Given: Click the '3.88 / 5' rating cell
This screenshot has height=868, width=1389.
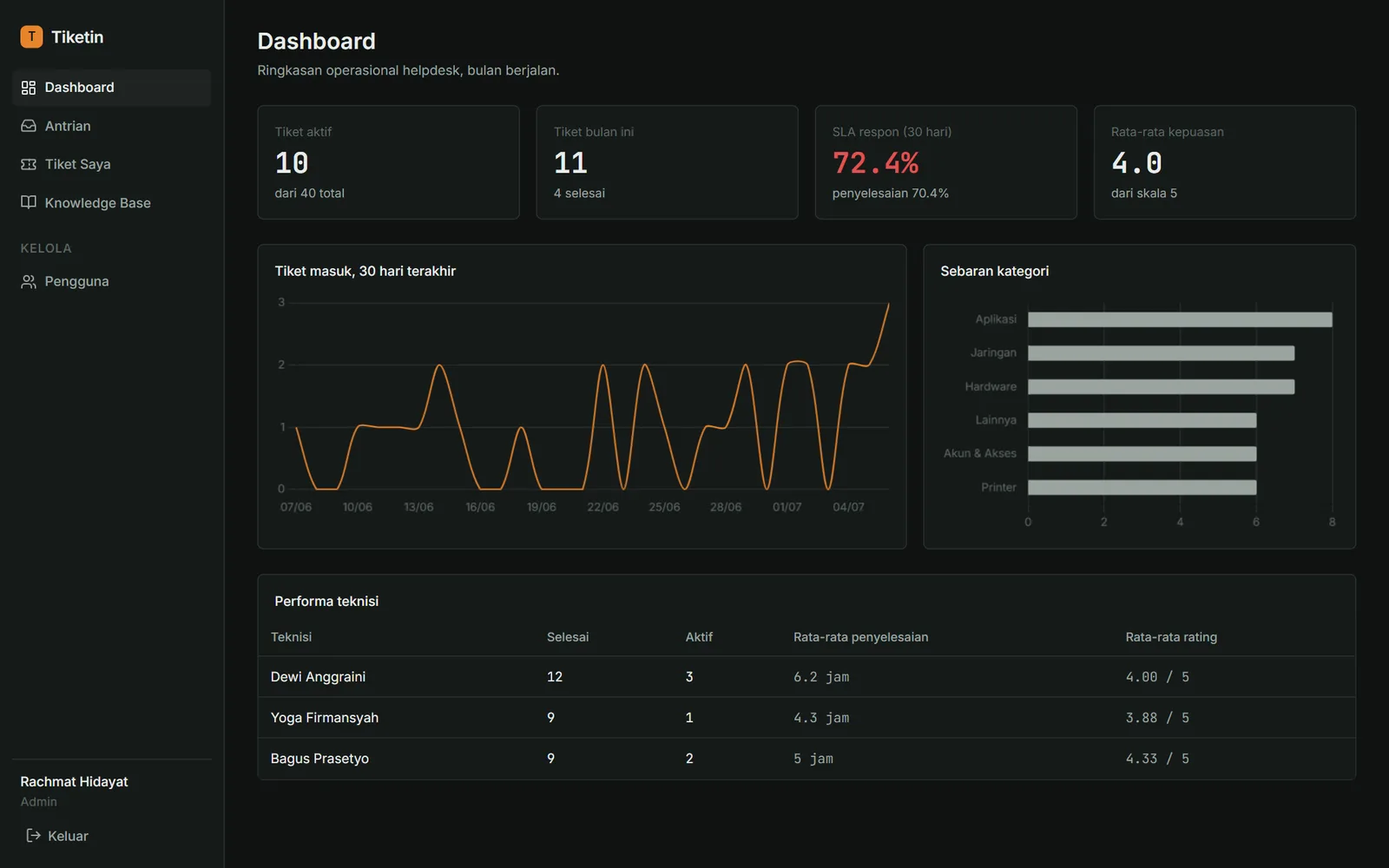Looking at the screenshot, I should pyautogui.click(x=1157, y=718).
